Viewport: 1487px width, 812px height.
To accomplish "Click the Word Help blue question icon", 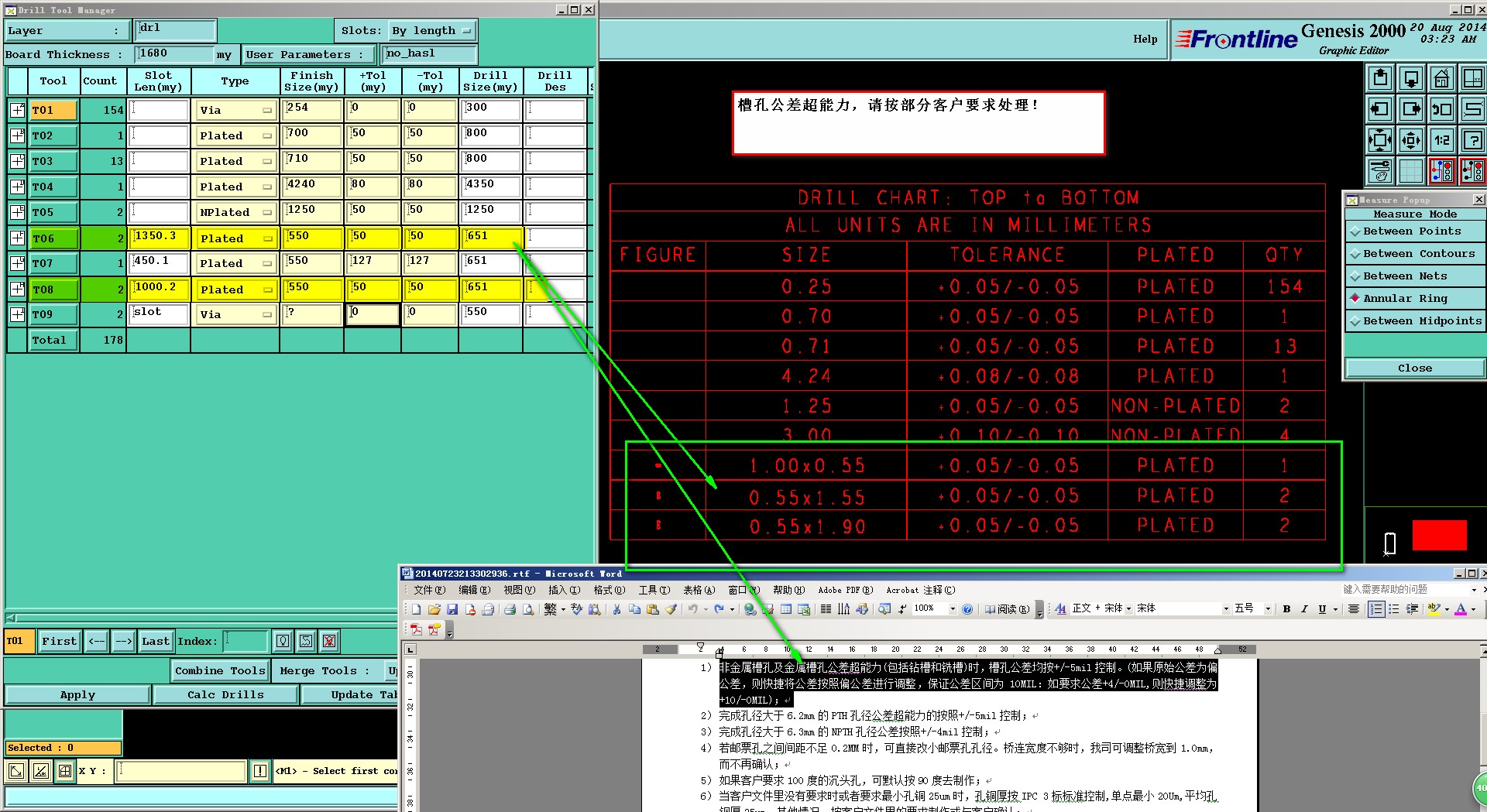I will click(967, 609).
